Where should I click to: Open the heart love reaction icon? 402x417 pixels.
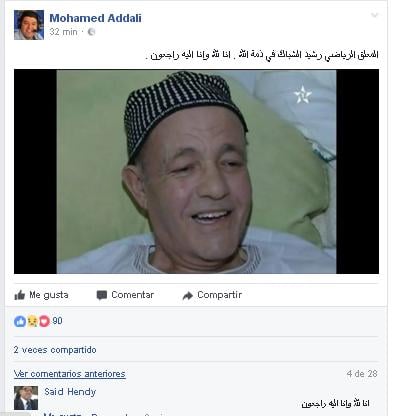point(44,321)
